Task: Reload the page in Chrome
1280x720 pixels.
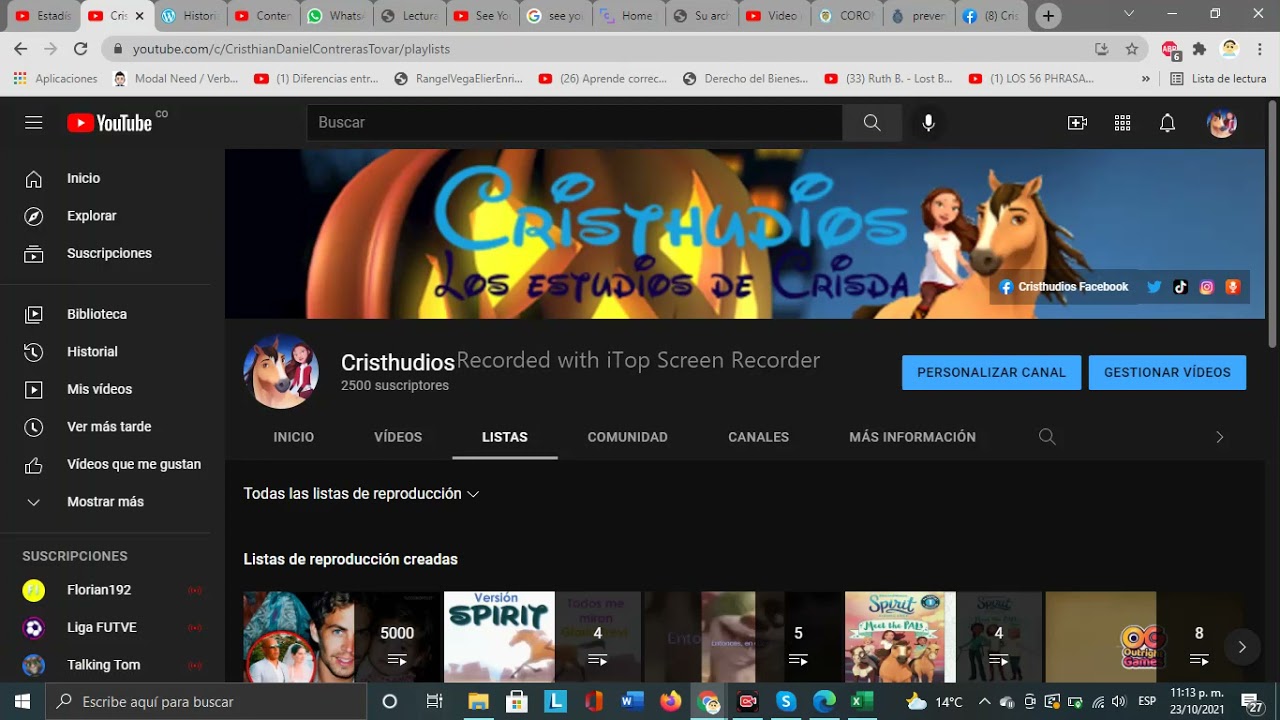Action: pos(81,48)
